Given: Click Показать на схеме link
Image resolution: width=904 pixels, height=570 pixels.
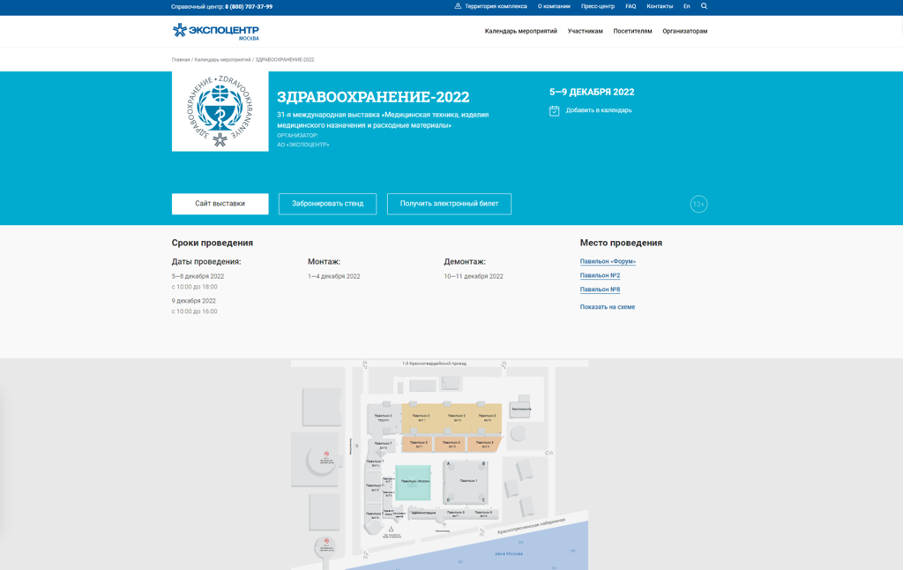Looking at the screenshot, I should pos(607,307).
